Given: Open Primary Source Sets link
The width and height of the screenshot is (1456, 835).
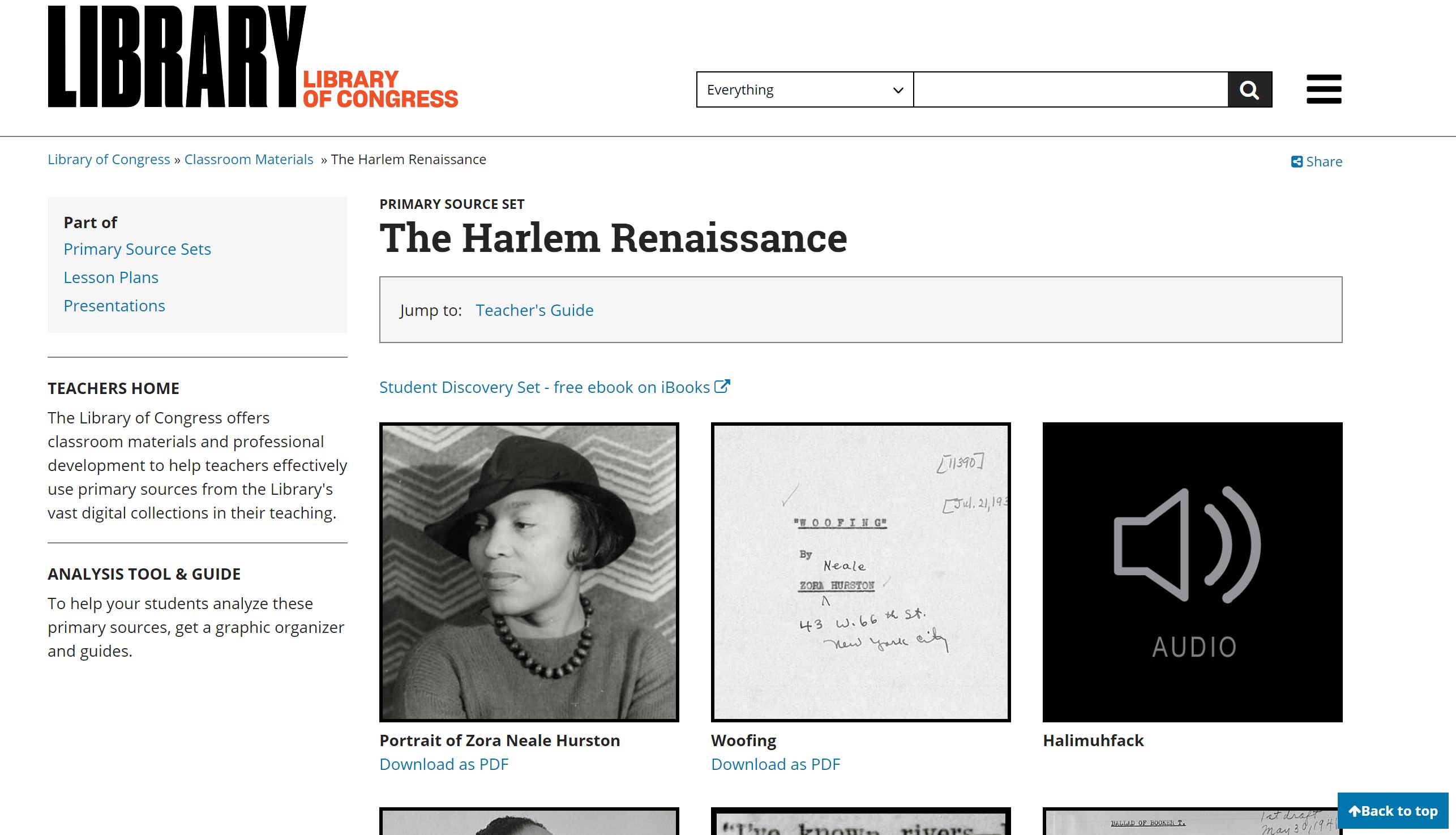Looking at the screenshot, I should tap(137, 249).
